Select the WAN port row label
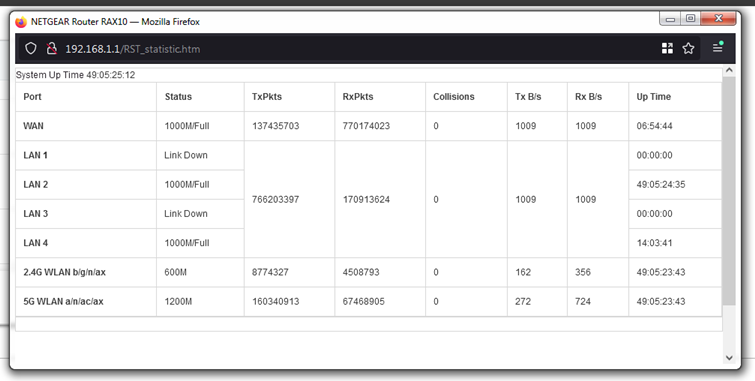This screenshot has height=381, width=755. coord(33,126)
